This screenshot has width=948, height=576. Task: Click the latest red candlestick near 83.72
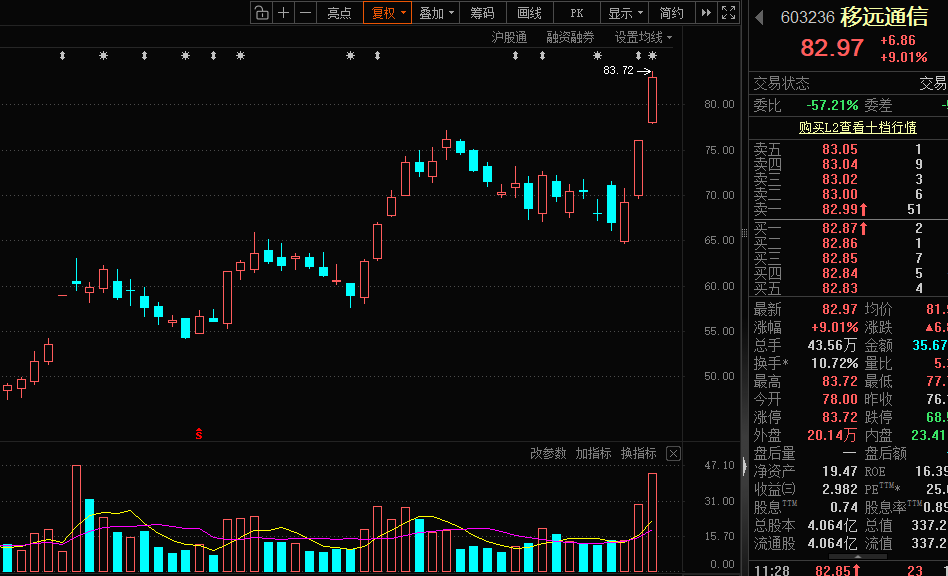652,100
